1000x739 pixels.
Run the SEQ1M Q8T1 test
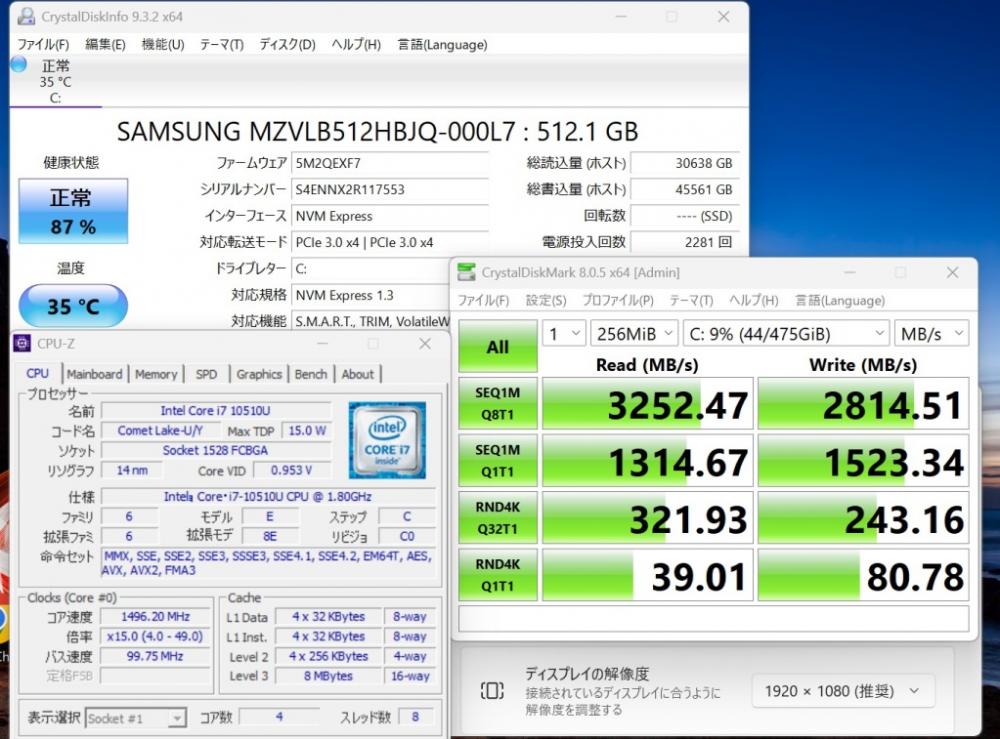[x=497, y=403]
